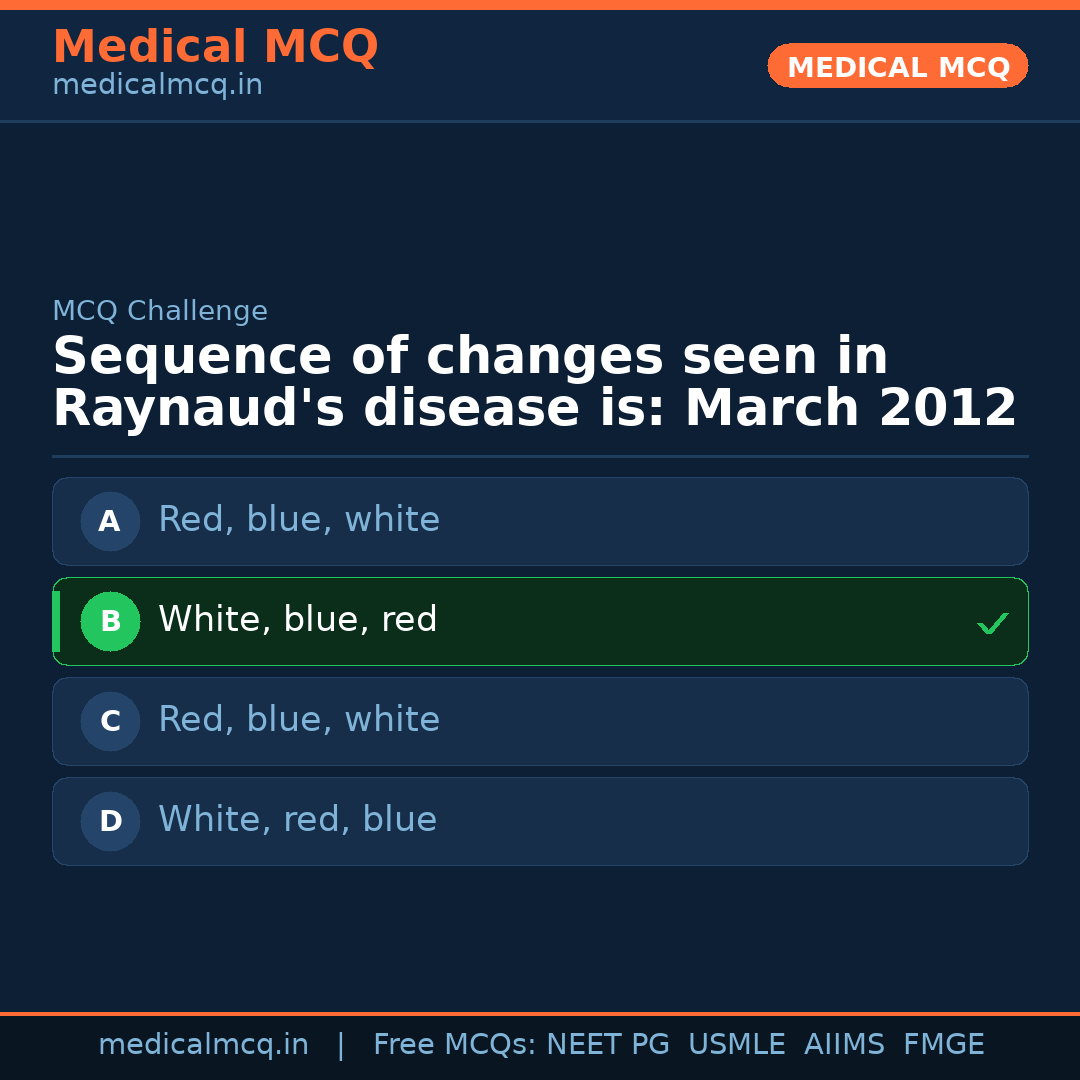Image resolution: width=1080 pixels, height=1080 pixels.
Task: Pick "Red, blue, white" text in option A
Action: pos(298,520)
